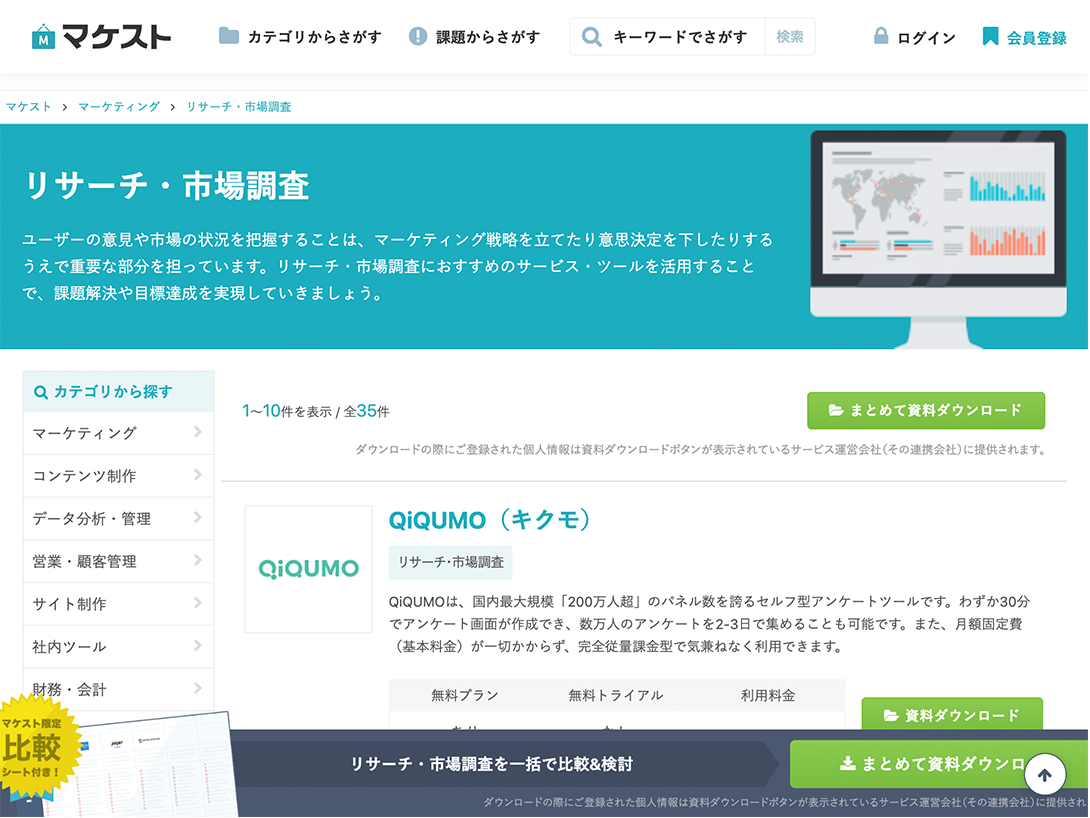1090x818 pixels.
Task: Click the リサーチ・市場調査を一括で比較&検討 banner text
Action: [x=491, y=764]
